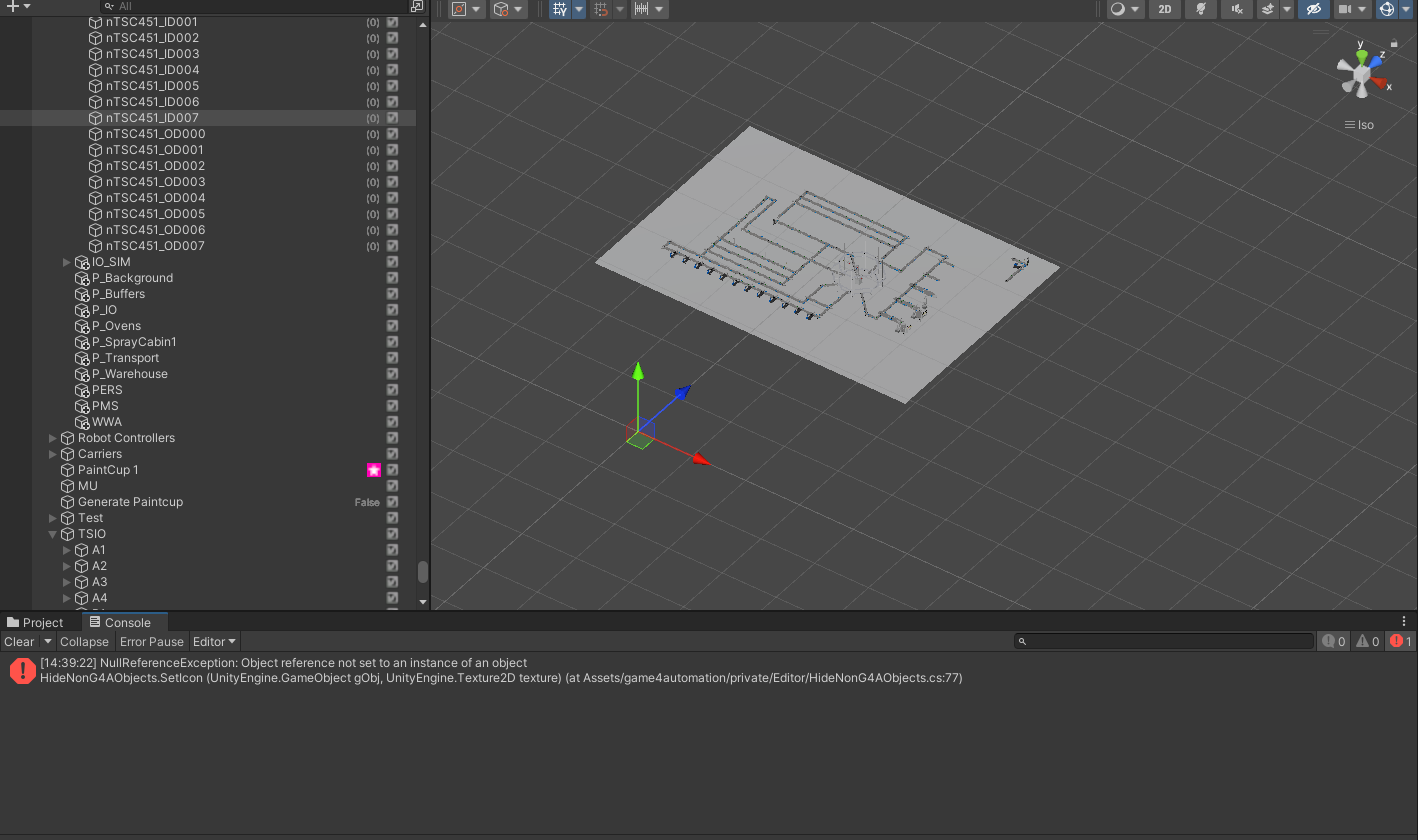Toggle console error filter count

coord(1400,641)
